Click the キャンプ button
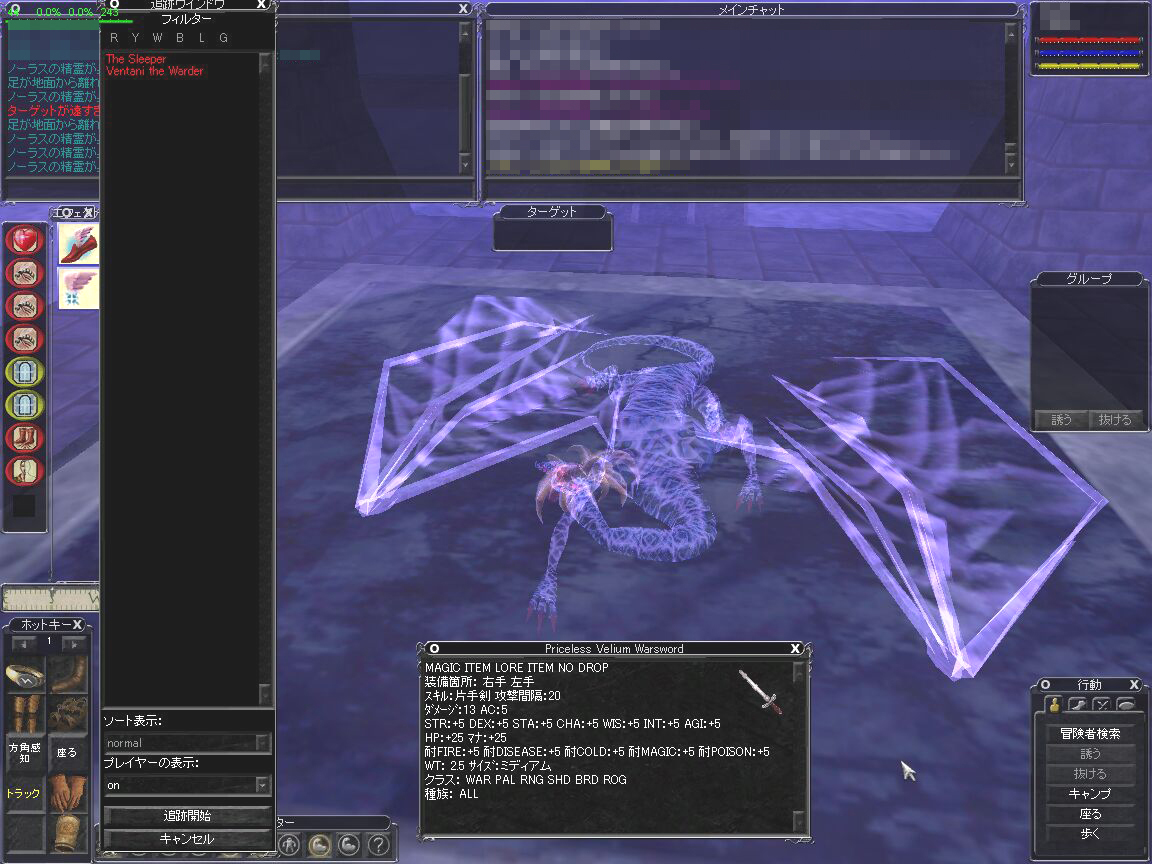 [1090, 793]
